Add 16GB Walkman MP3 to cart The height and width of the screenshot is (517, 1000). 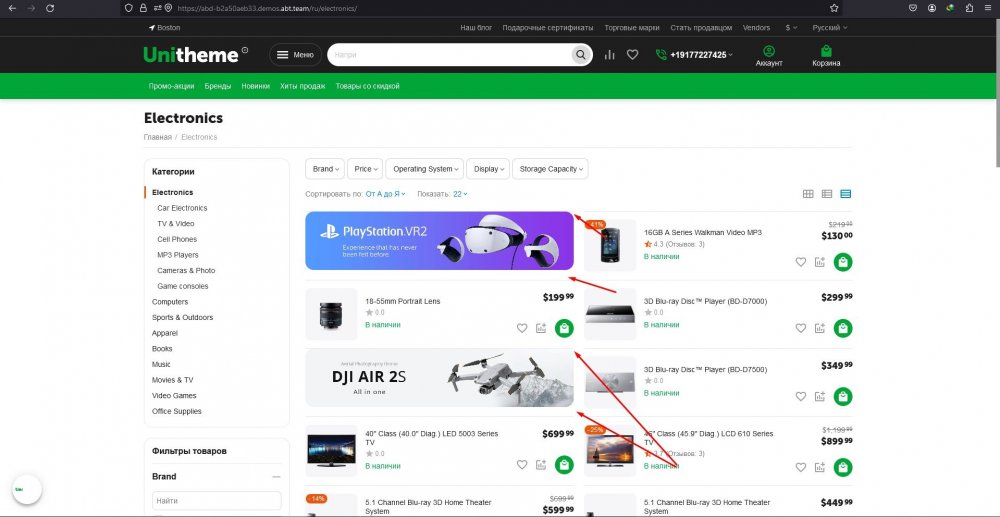[x=843, y=262]
